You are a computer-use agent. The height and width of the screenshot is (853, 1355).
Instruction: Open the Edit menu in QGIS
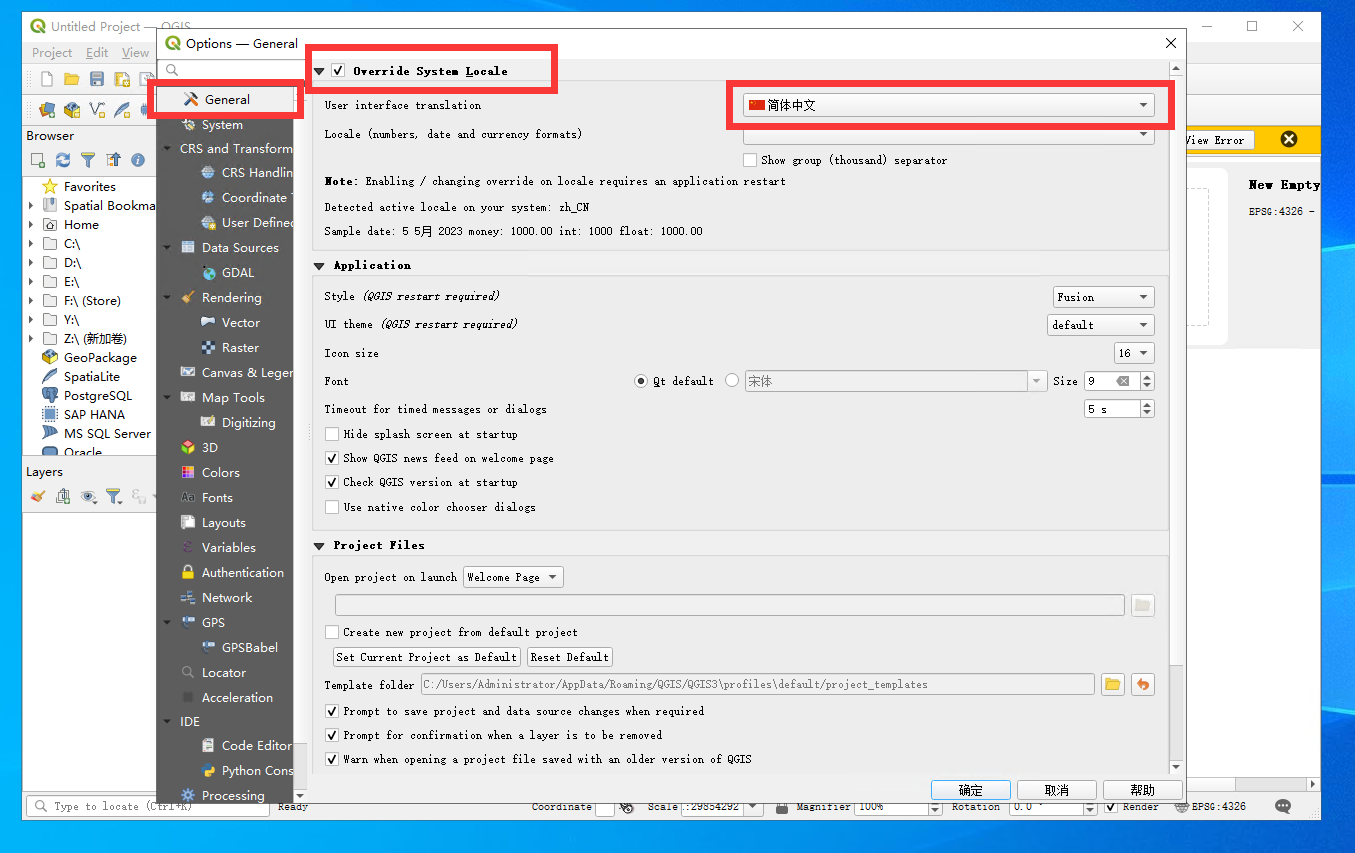tap(97, 53)
